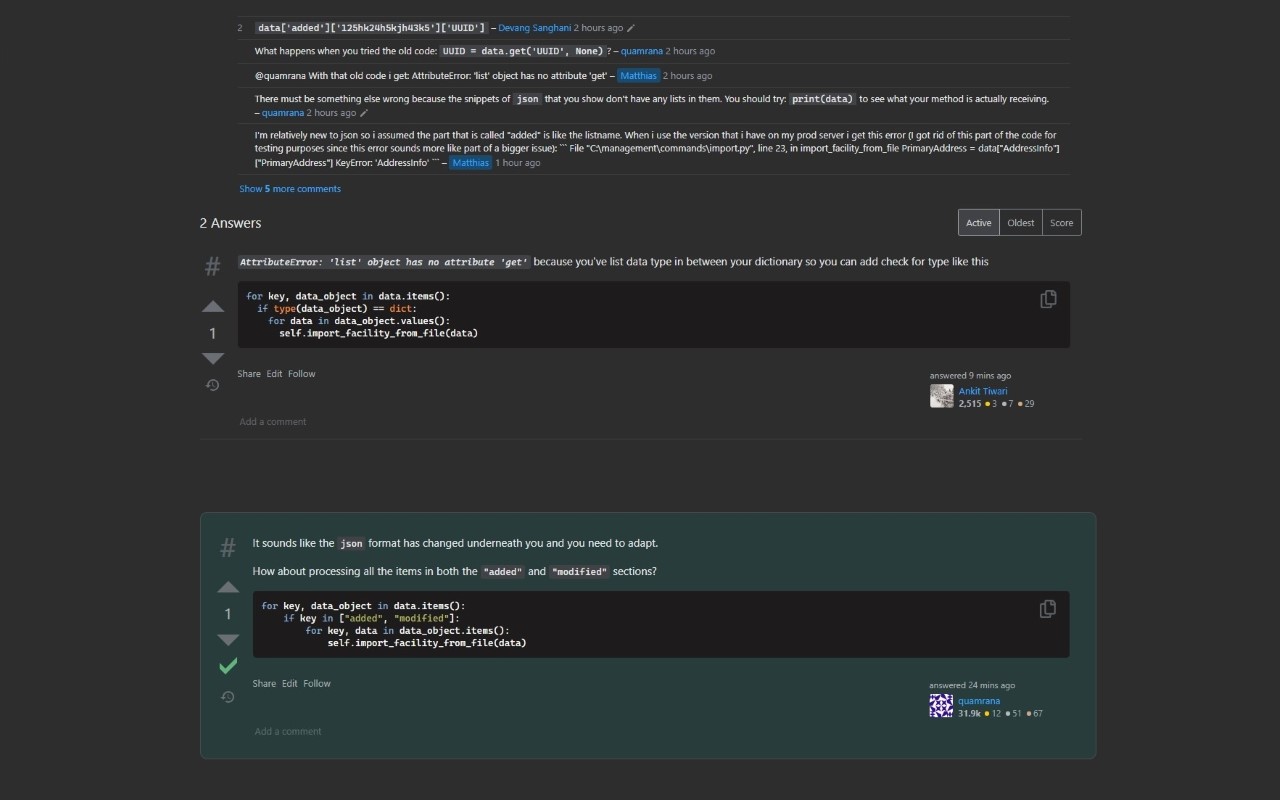
Task: Switch to the Oldest answers tab
Action: point(1020,222)
